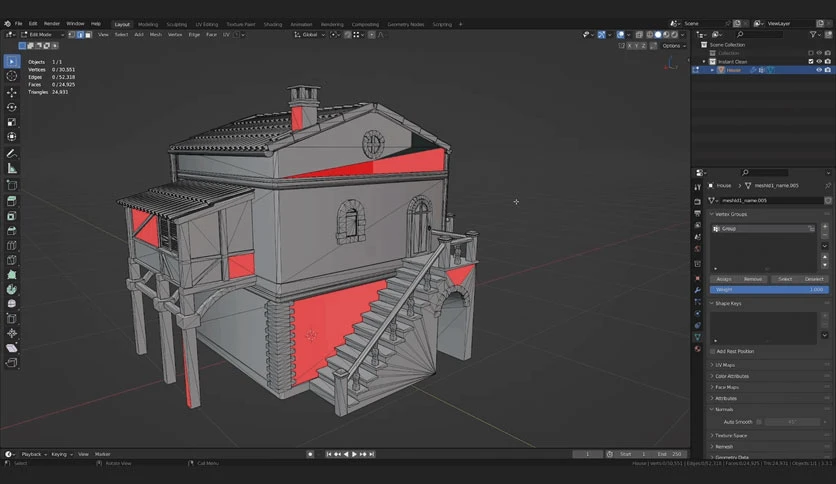Toggle X-ray display in viewport header

pos(639,35)
